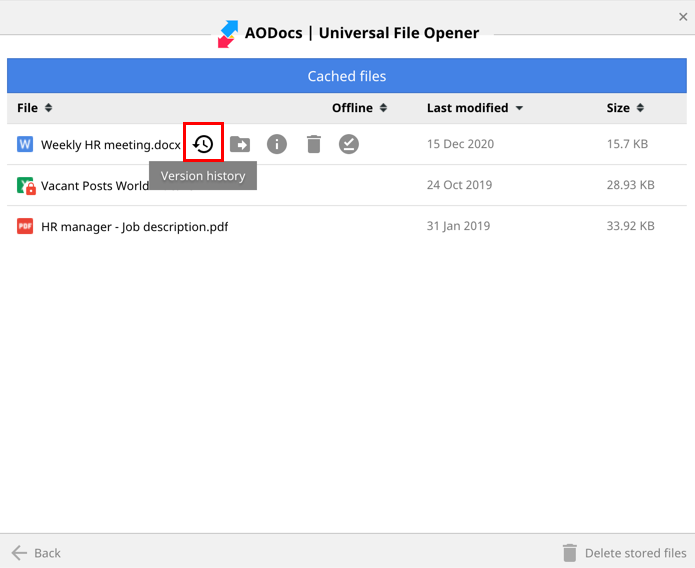Click the Cached files header banner
695x568 pixels.
pyautogui.click(x=347, y=76)
